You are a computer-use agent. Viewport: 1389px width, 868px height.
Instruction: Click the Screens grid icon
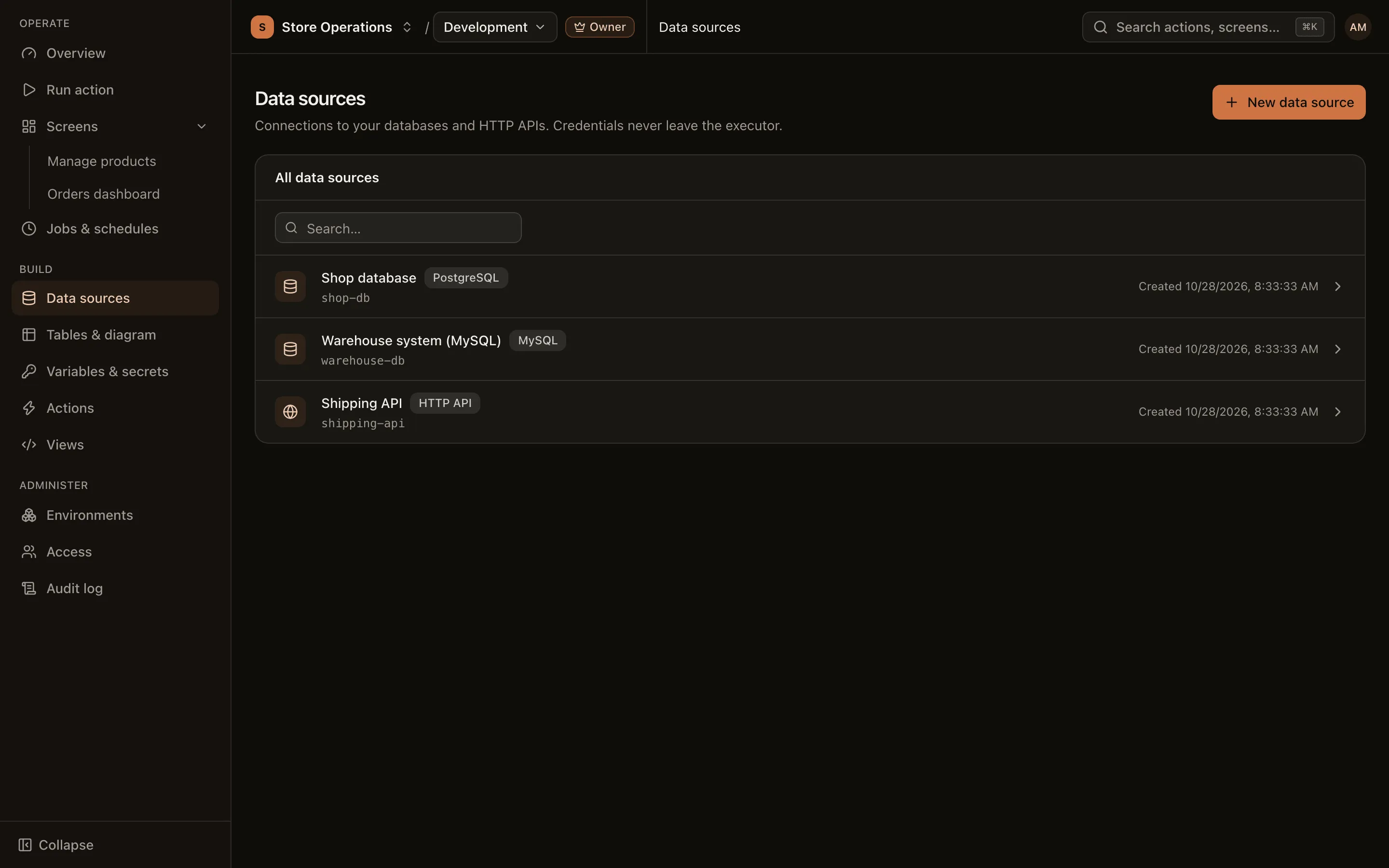(x=29, y=126)
